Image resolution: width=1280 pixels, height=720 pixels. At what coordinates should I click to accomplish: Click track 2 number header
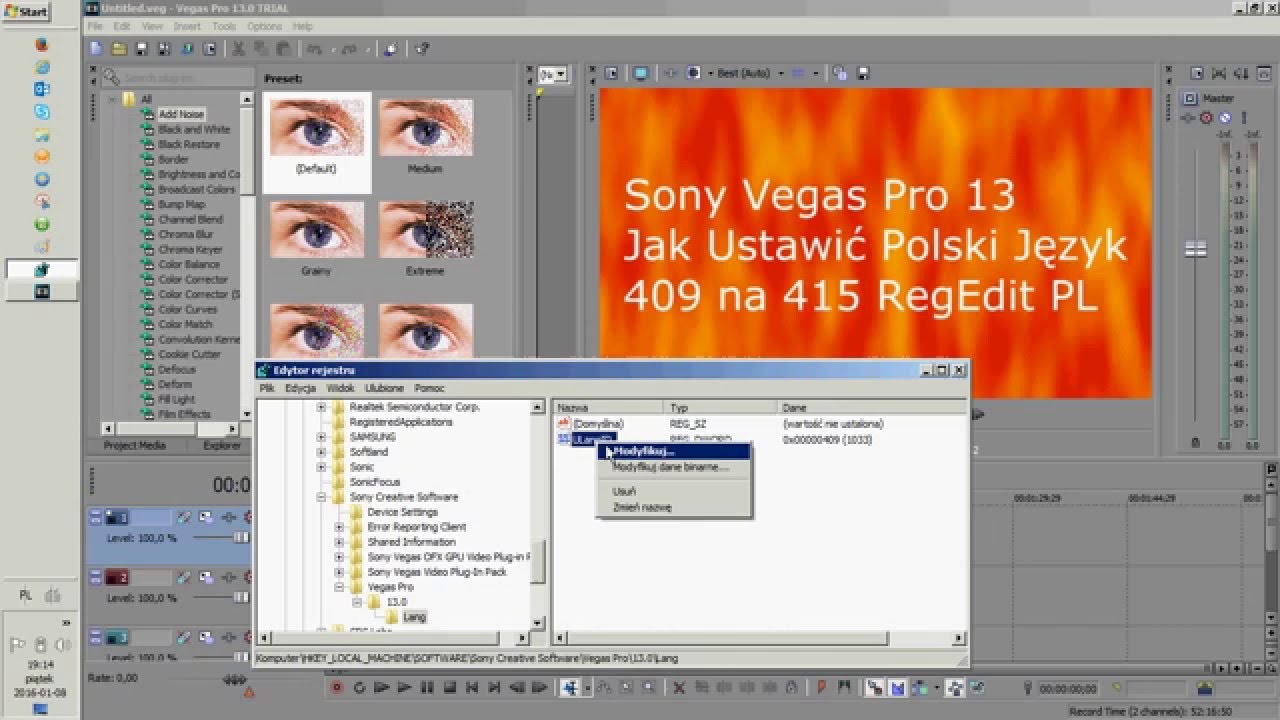click(x=117, y=577)
